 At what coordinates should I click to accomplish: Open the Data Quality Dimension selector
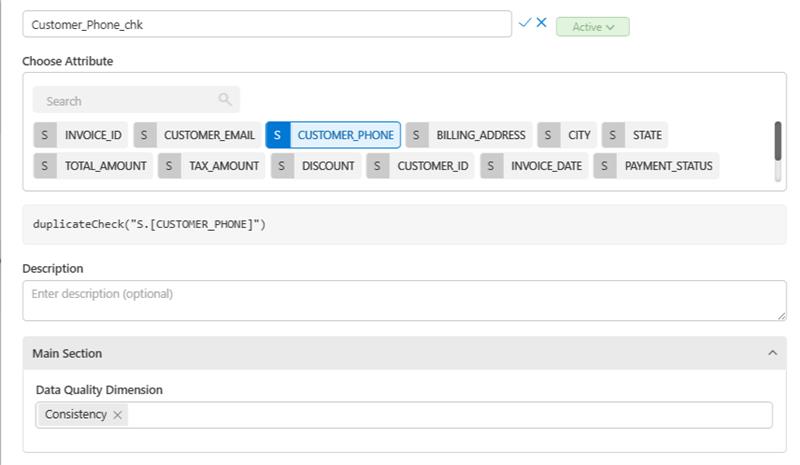[450, 415]
